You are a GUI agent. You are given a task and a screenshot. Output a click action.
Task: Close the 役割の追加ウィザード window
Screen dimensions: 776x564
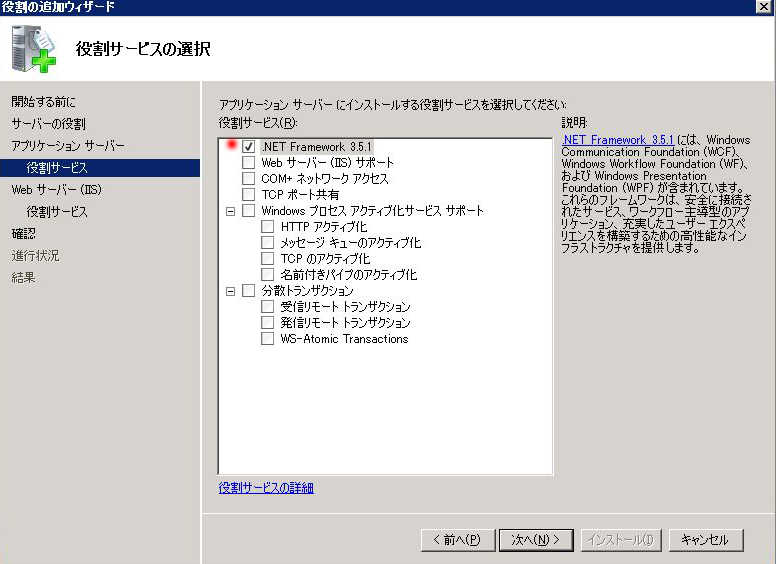[765, 6]
